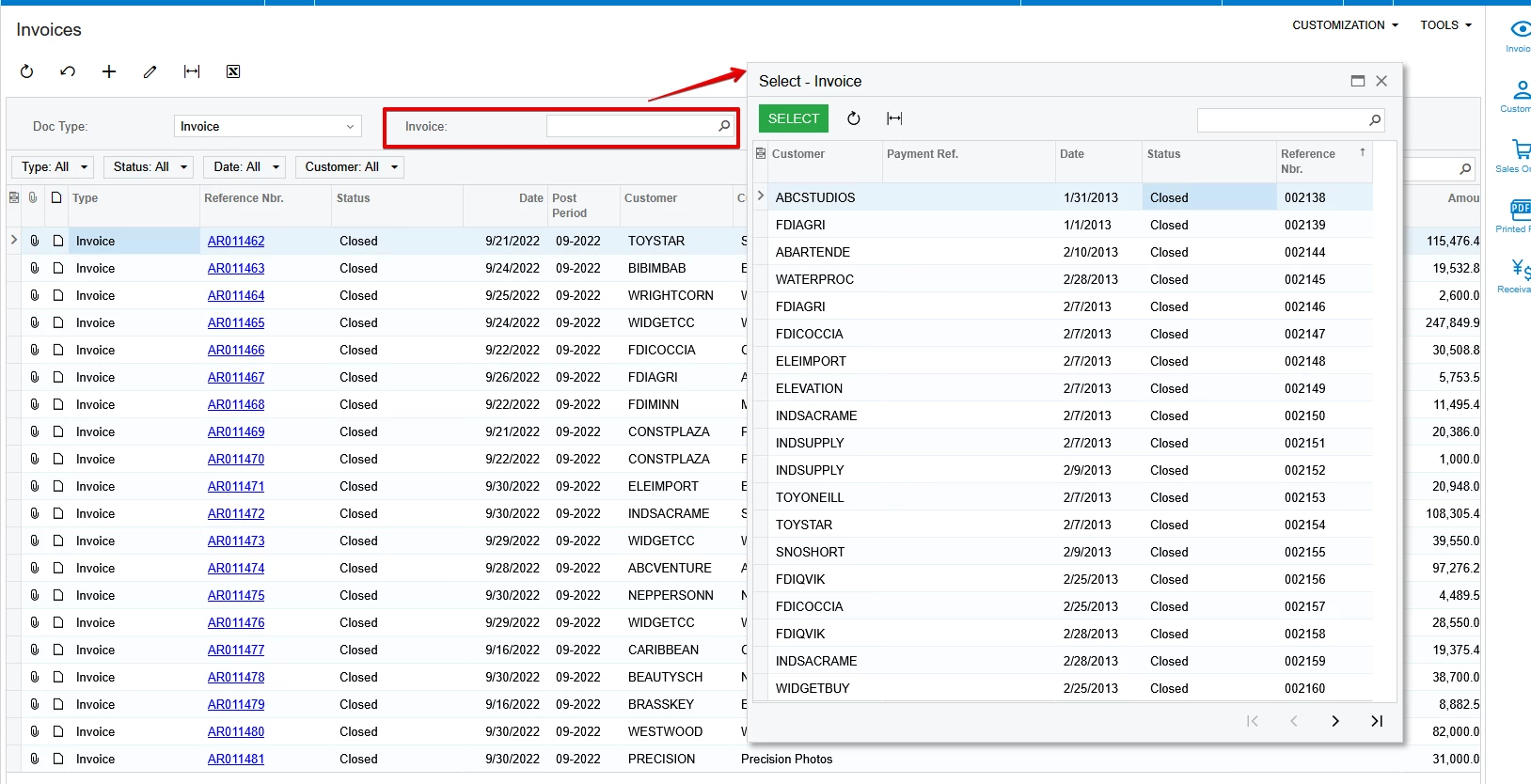The height and width of the screenshot is (784, 1531).
Task: Open invoice link AR011481
Action: tap(236, 759)
